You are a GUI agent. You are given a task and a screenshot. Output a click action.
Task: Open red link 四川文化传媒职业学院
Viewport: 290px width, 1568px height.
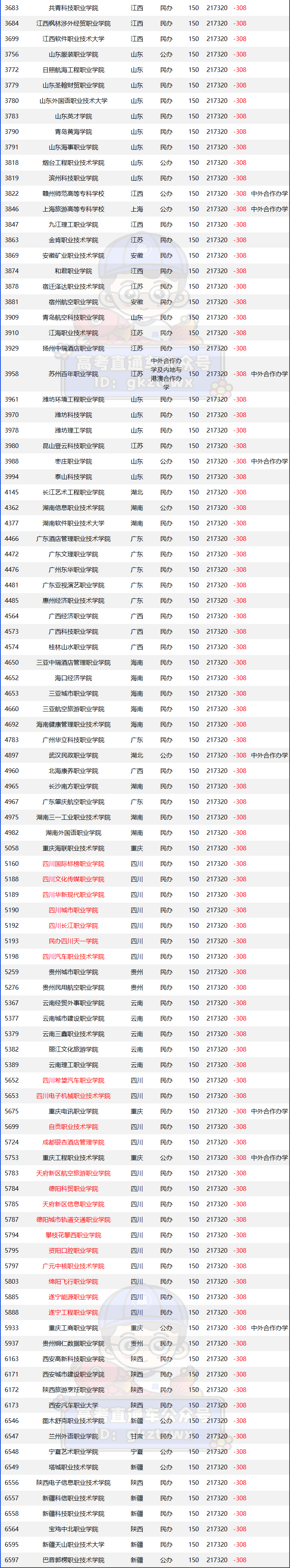[x=73, y=879]
